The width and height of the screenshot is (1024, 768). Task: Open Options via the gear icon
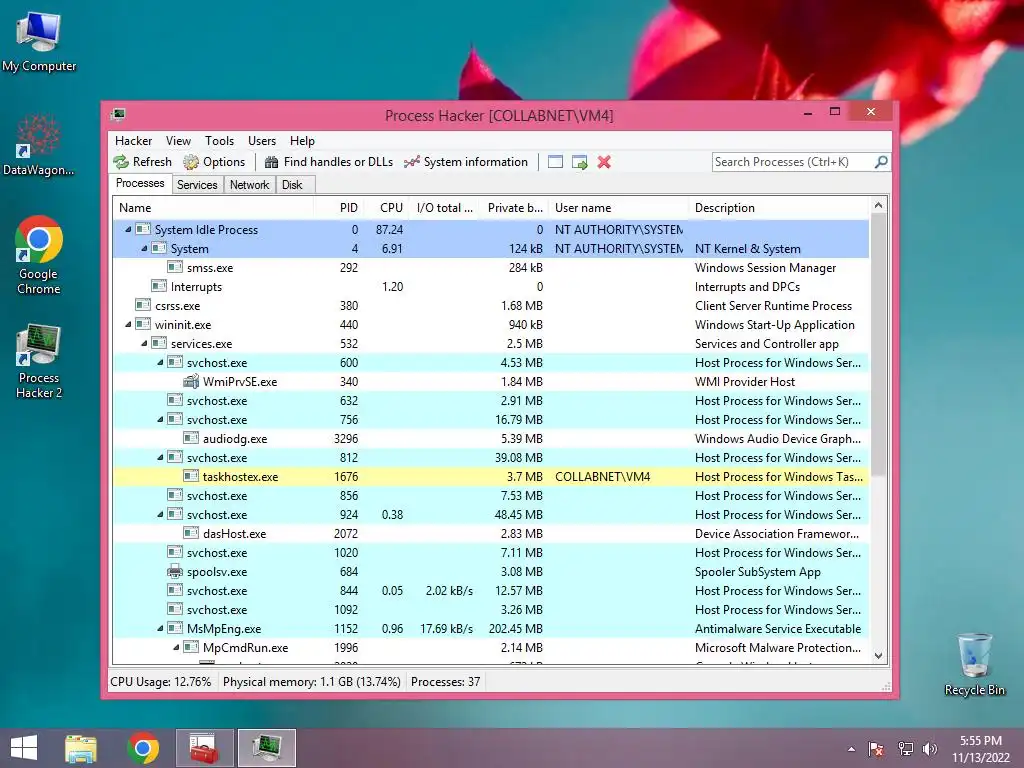point(191,162)
